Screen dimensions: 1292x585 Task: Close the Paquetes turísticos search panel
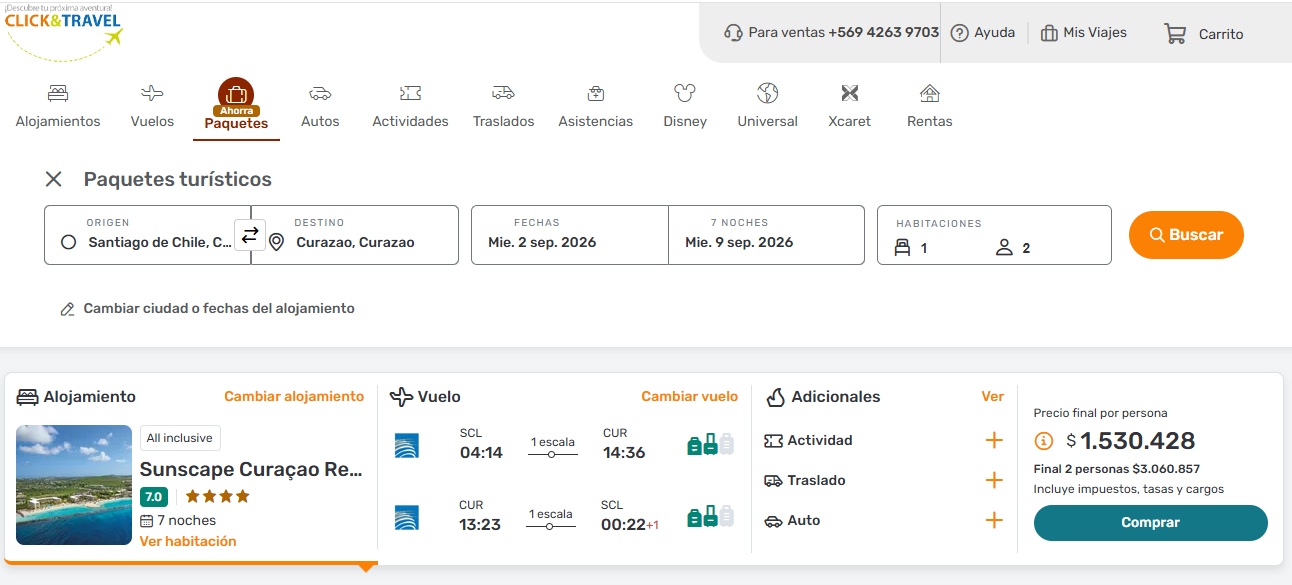pos(54,179)
